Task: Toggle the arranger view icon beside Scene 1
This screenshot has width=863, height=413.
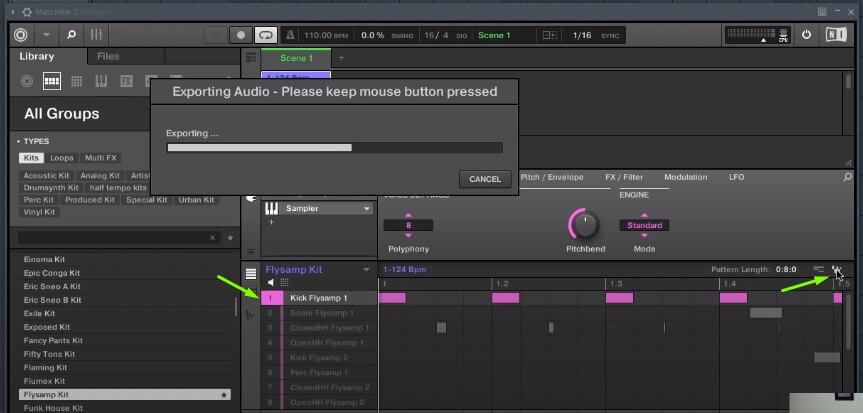Action: (x=250, y=57)
